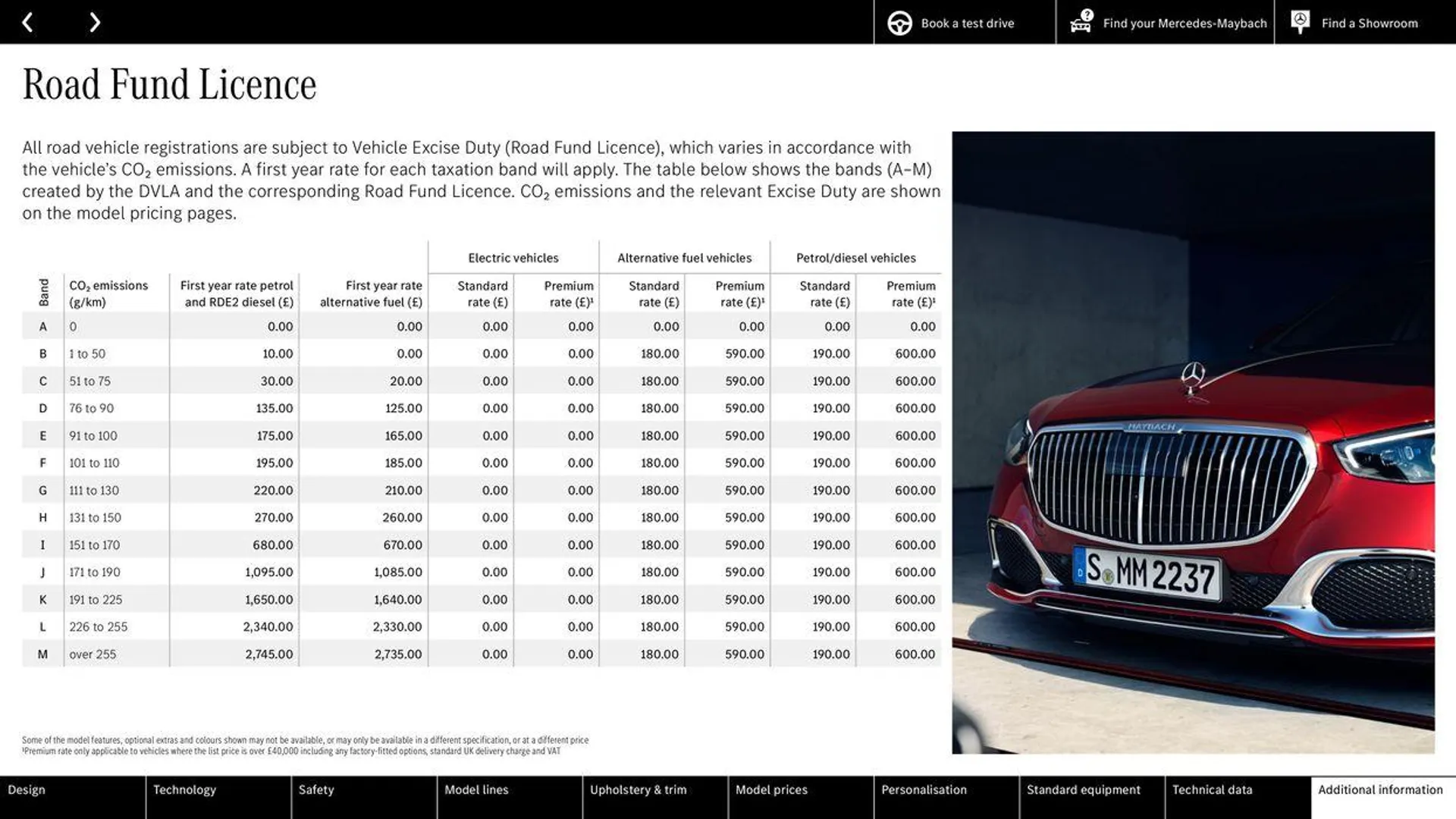
Task: Click the 220.00 first year rate cell
Action: click(273, 491)
